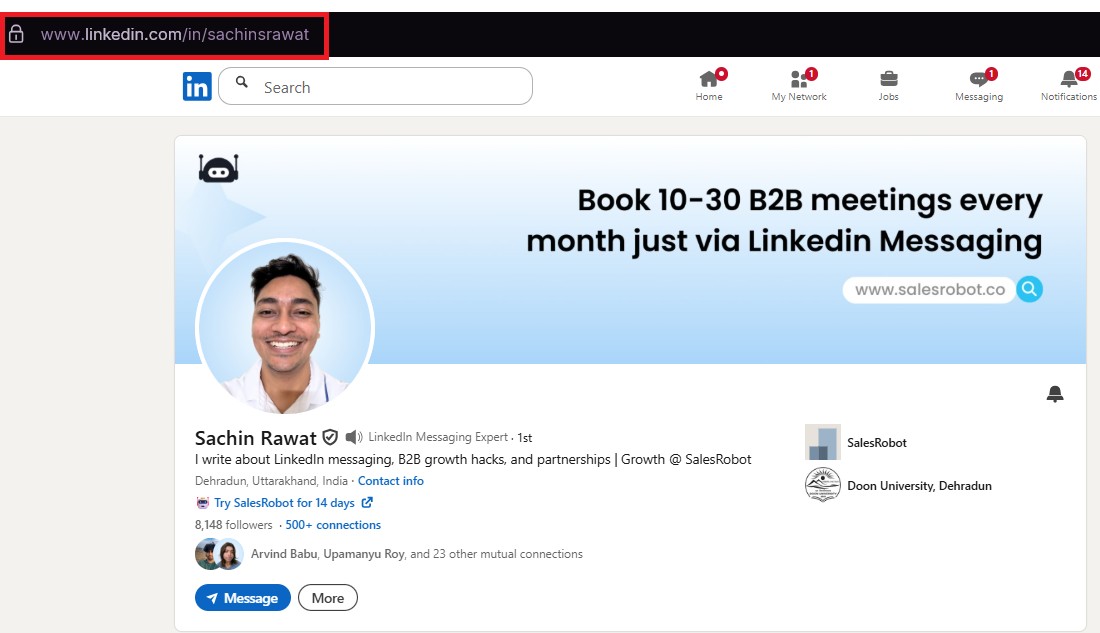Open the My Network page
1100x633 pixels.
(799, 85)
